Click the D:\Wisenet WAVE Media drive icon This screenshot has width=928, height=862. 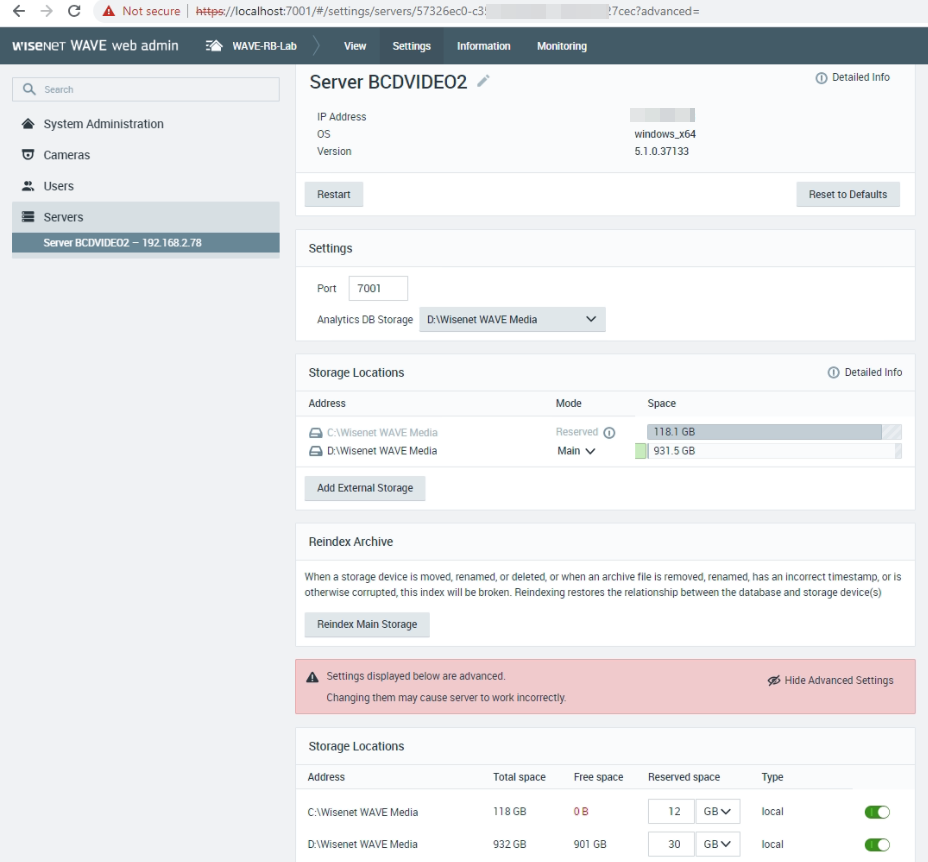(316, 451)
